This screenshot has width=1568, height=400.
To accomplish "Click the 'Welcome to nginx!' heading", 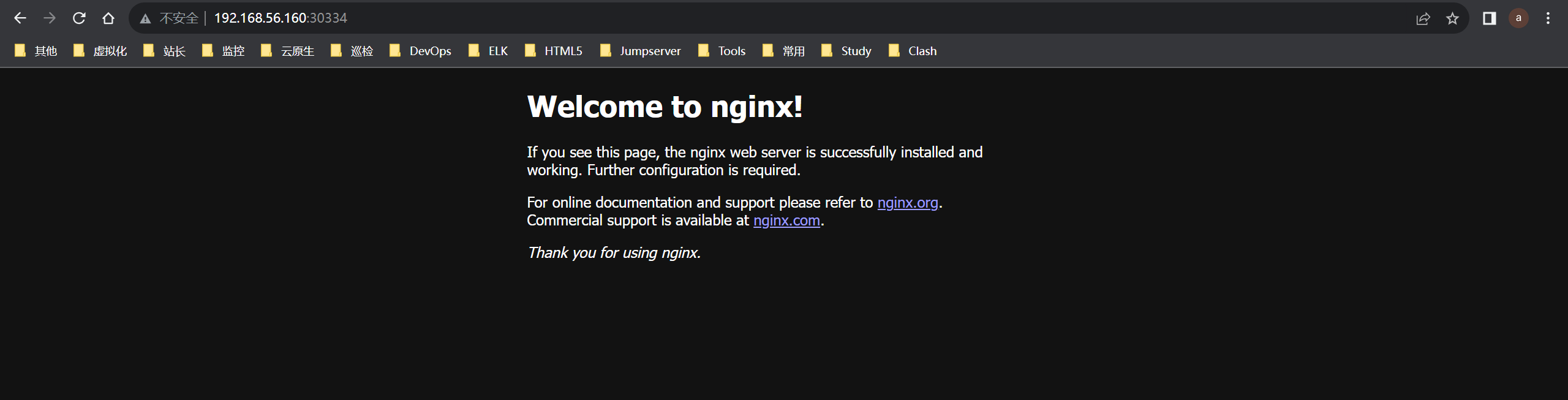I will [x=665, y=107].
